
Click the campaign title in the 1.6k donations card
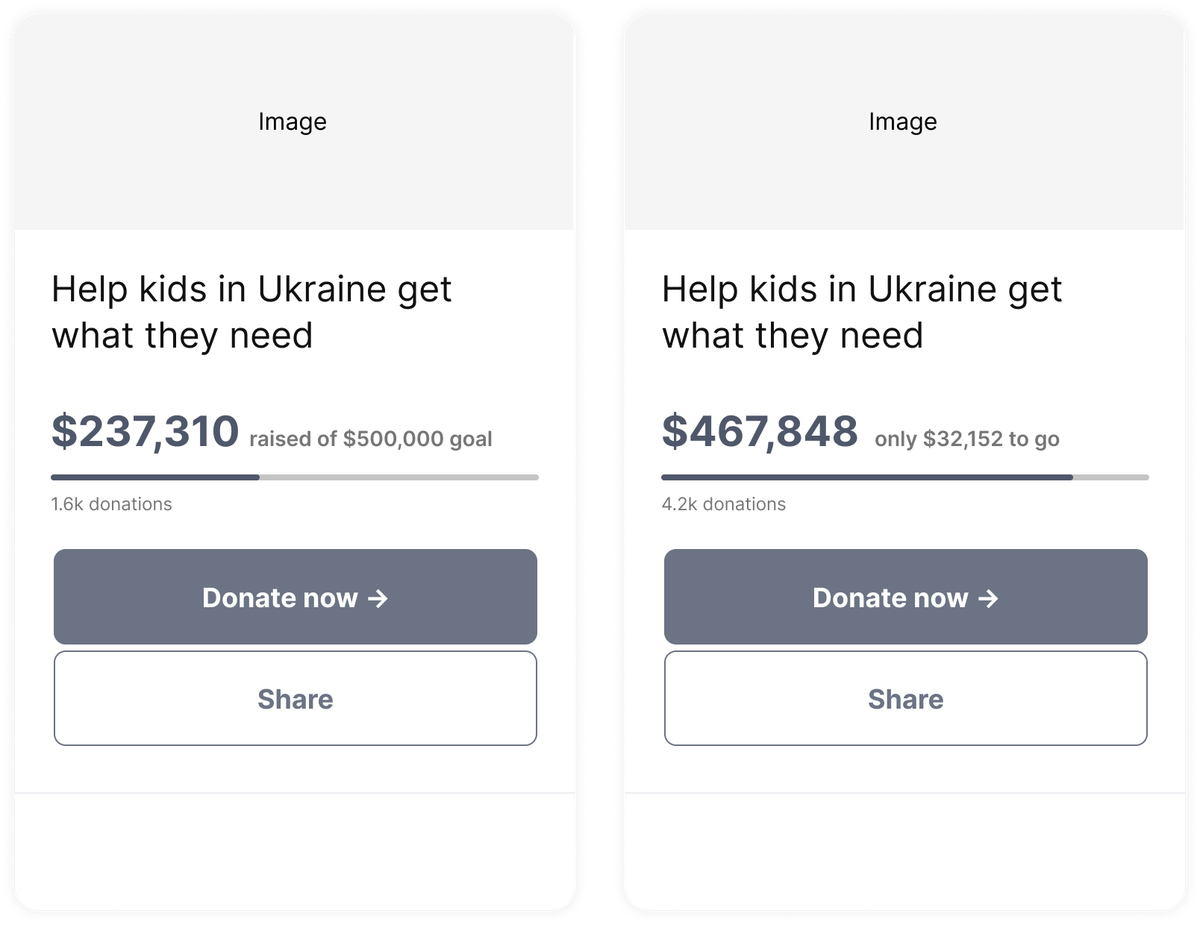251,311
